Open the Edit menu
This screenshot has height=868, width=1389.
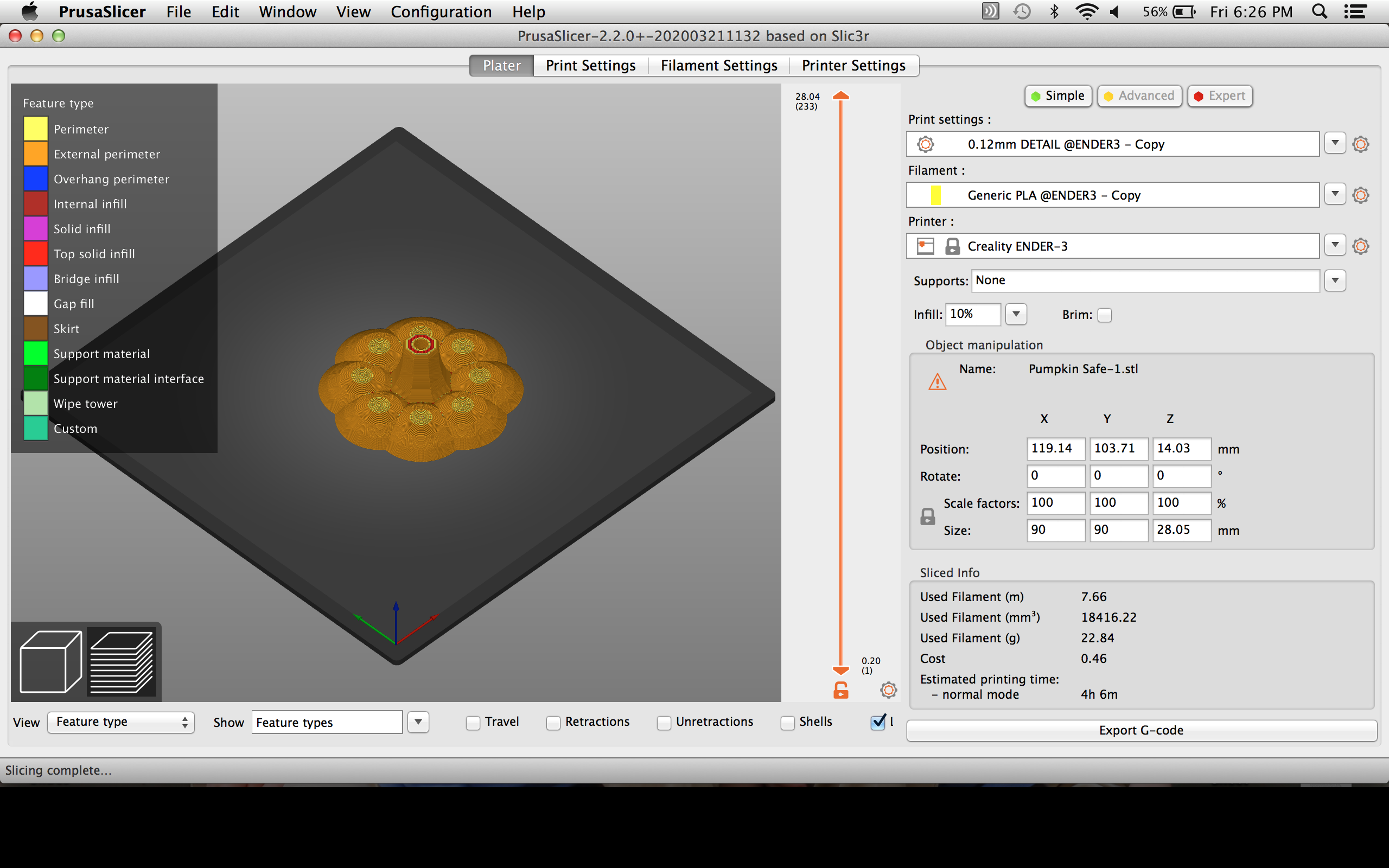[225, 11]
